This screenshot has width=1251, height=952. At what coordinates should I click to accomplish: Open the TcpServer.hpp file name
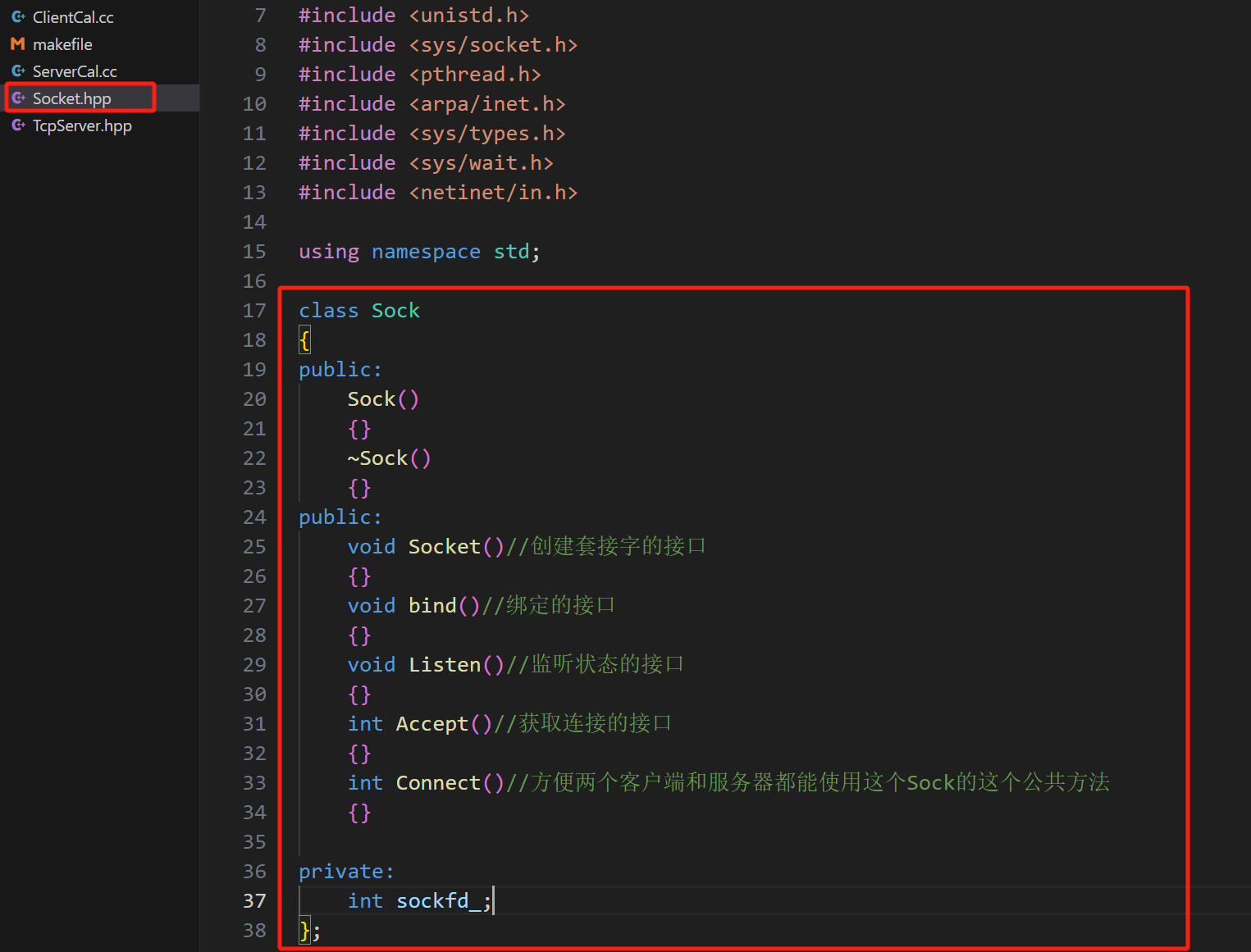(x=82, y=125)
